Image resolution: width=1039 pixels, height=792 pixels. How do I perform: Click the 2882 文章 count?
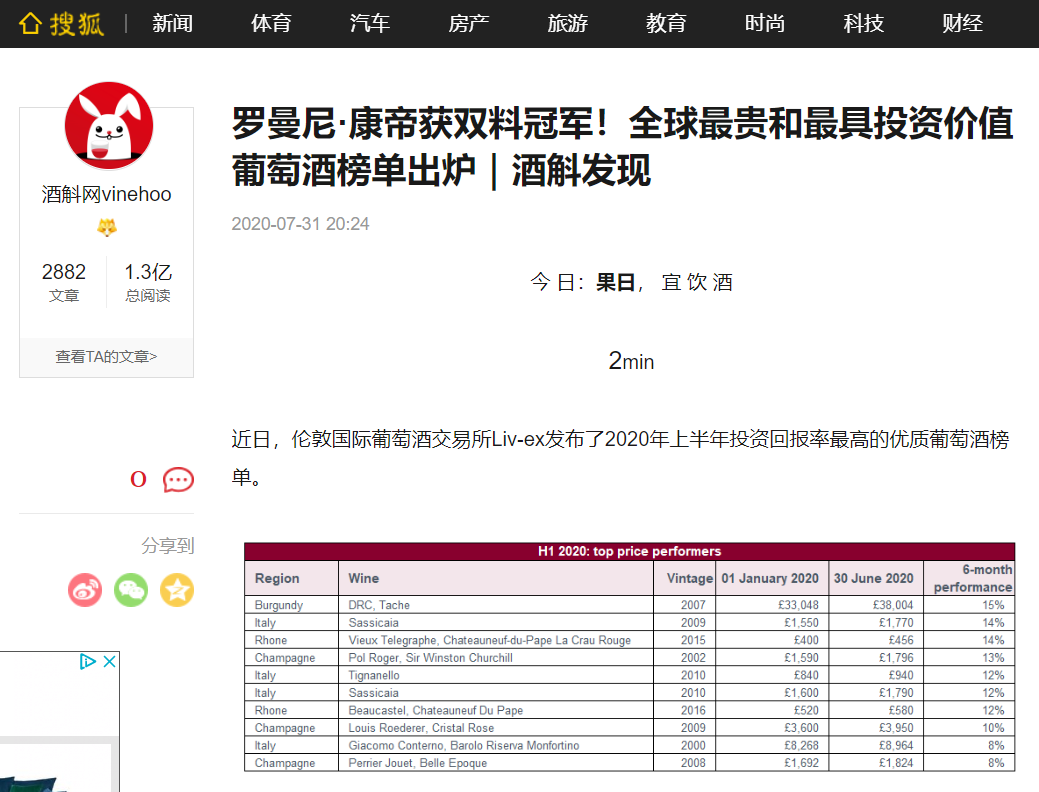pyautogui.click(x=64, y=282)
